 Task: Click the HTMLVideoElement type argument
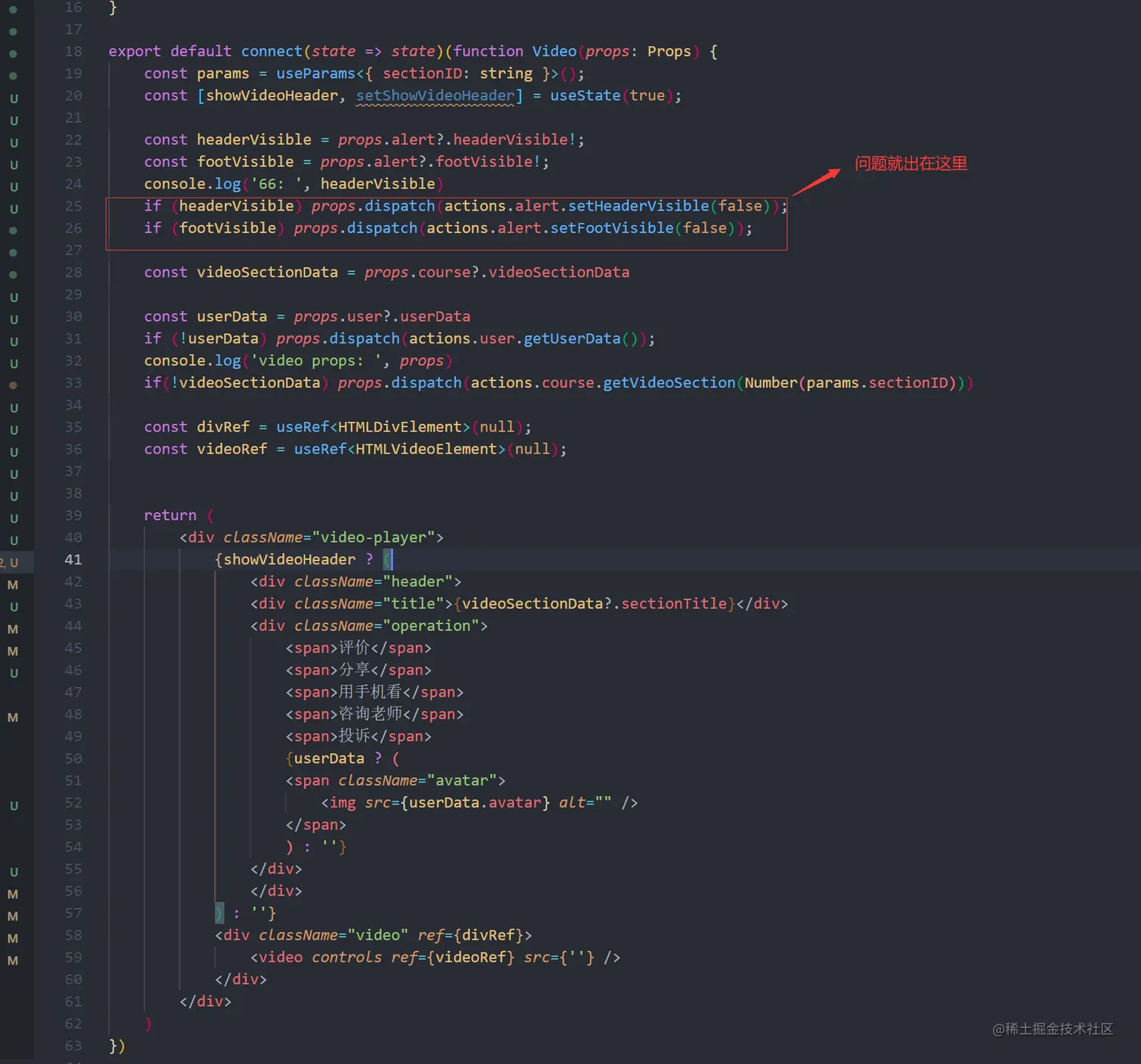426,449
